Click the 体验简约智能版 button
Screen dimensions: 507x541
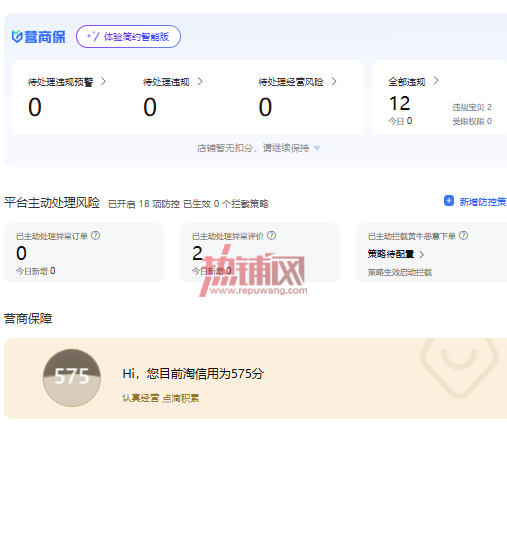coord(128,36)
